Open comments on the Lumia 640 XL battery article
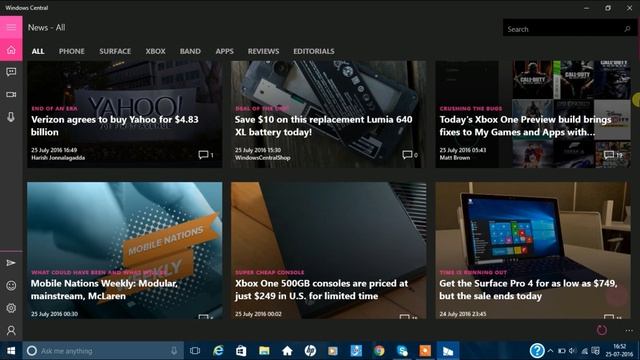 click(x=410, y=155)
